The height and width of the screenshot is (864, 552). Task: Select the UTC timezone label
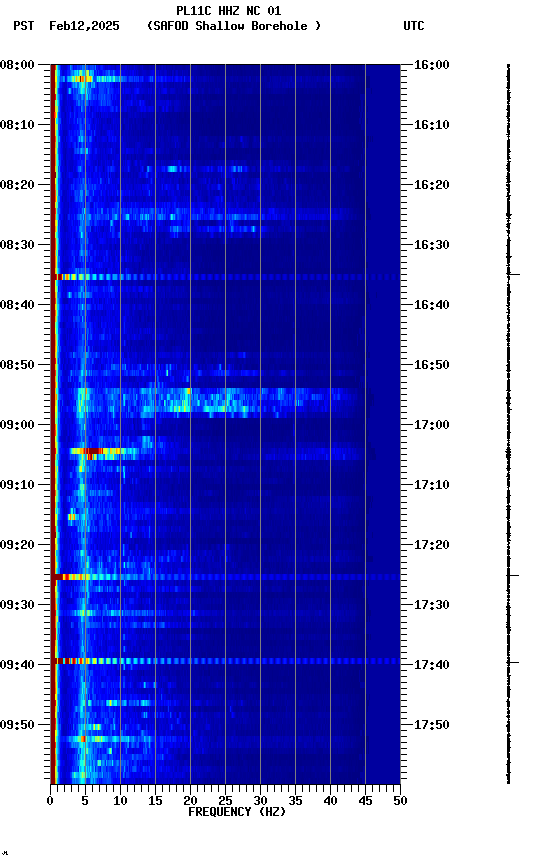(x=414, y=26)
